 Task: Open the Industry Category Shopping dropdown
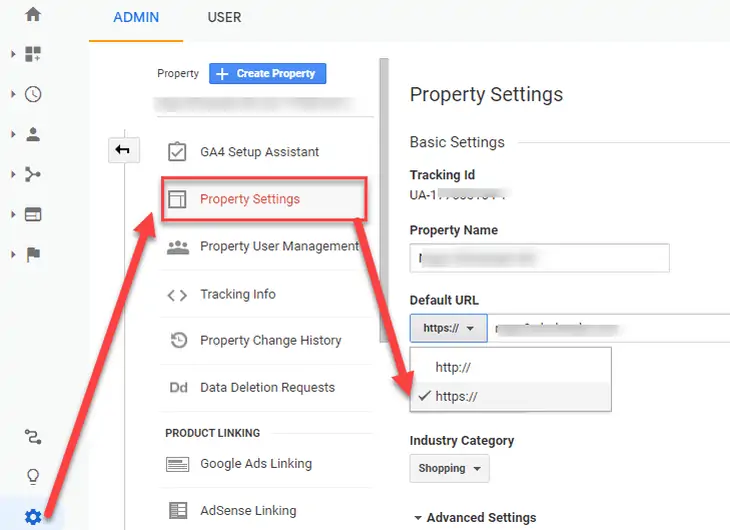pyautogui.click(x=449, y=468)
